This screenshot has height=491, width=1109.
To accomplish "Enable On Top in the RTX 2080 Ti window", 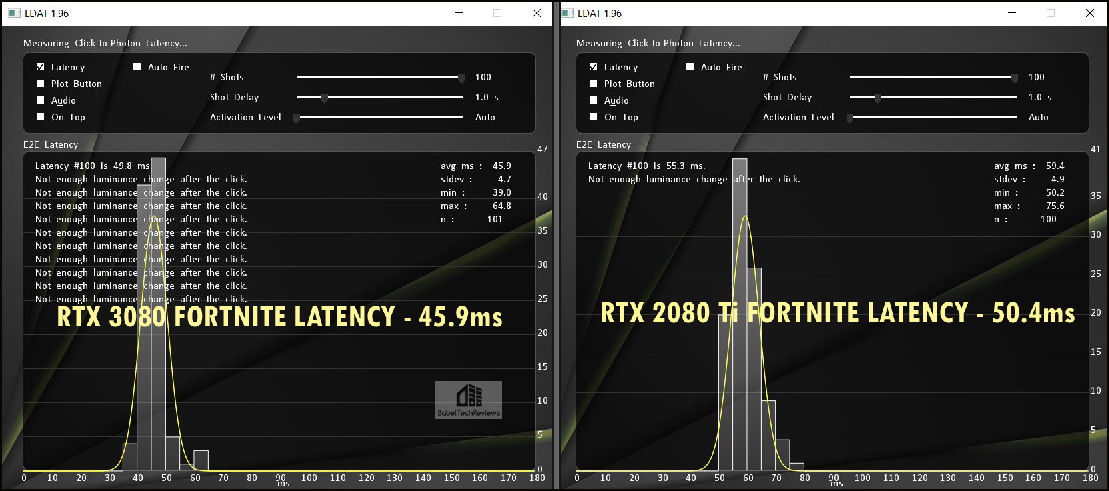I will click(x=593, y=117).
